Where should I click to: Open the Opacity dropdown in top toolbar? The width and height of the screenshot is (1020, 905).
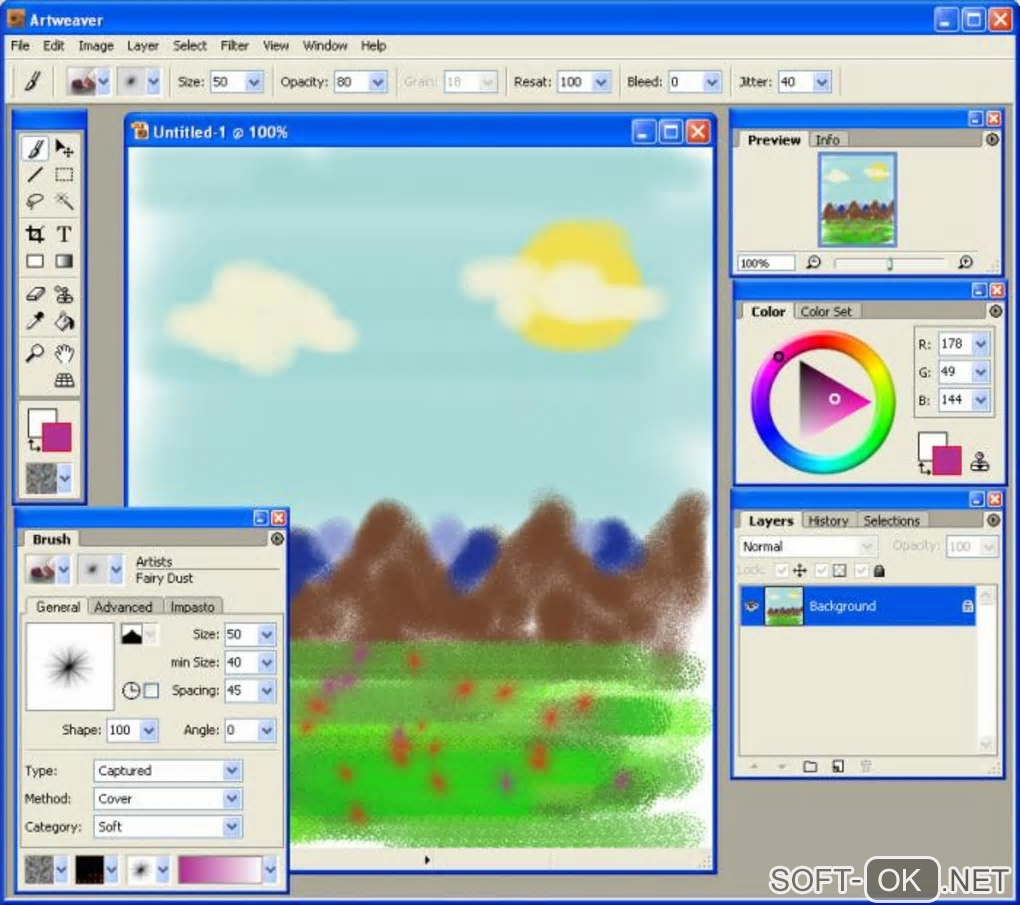pyautogui.click(x=377, y=82)
